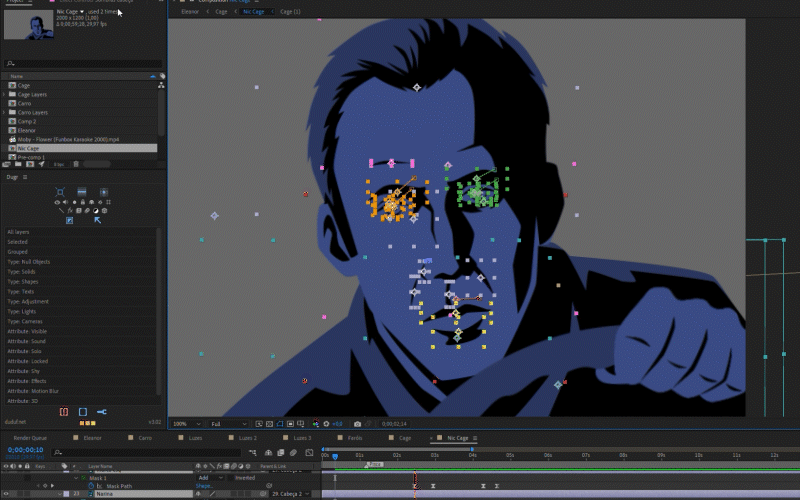Open the mask mode Add dropdown
Image resolution: width=800 pixels, height=500 pixels.
click(x=211, y=478)
